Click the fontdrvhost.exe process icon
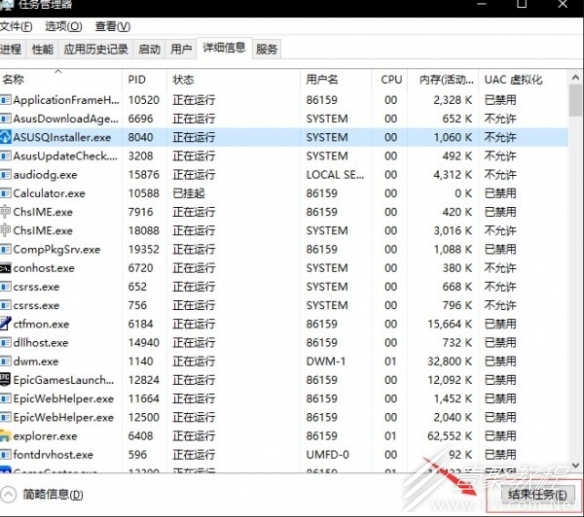Image resolution: width=584 pixels, height=517 pixels. (x=5, y=455)
